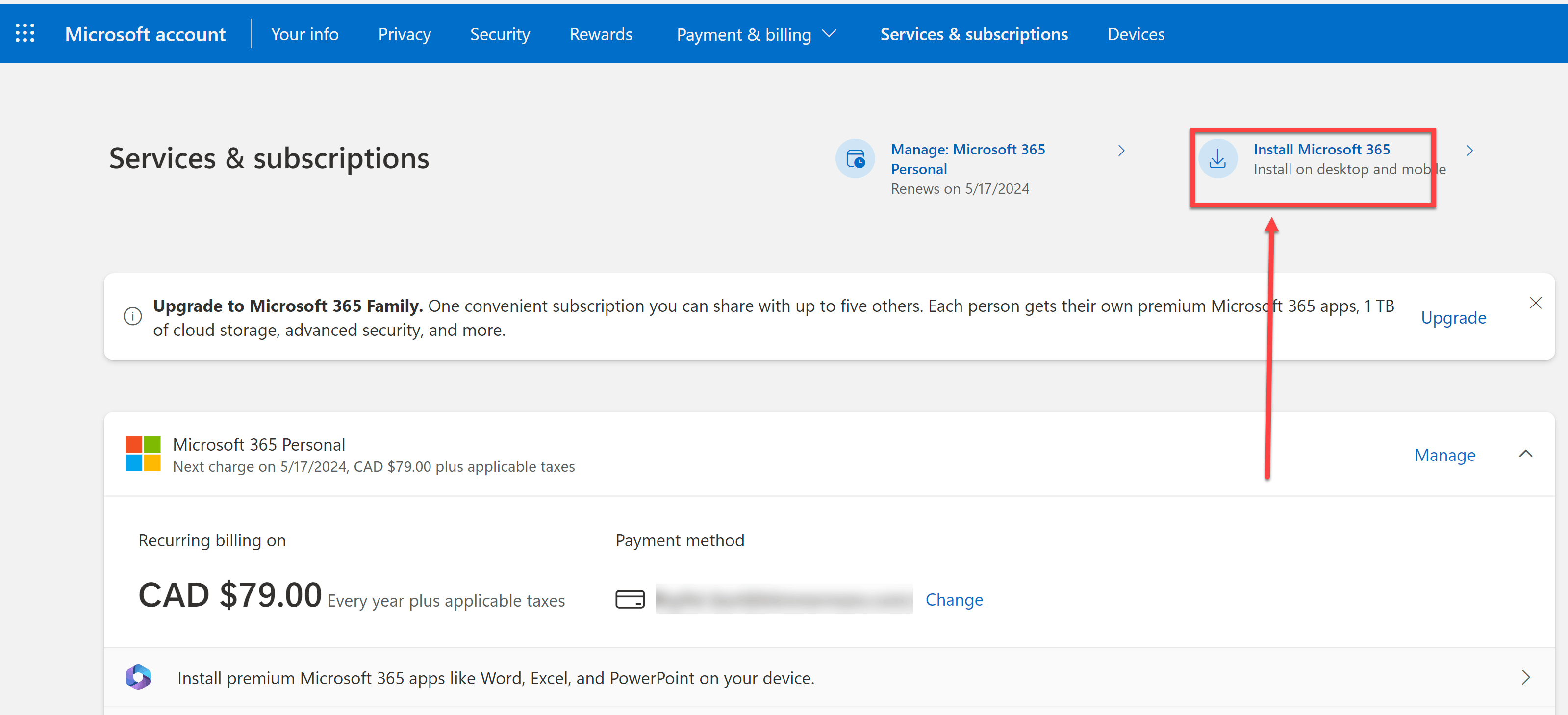Click 'Every year plus applicable taxes' text
The height and width of the screenshot is (715, 1568).
pyautogui.click(x=446, y=601)
